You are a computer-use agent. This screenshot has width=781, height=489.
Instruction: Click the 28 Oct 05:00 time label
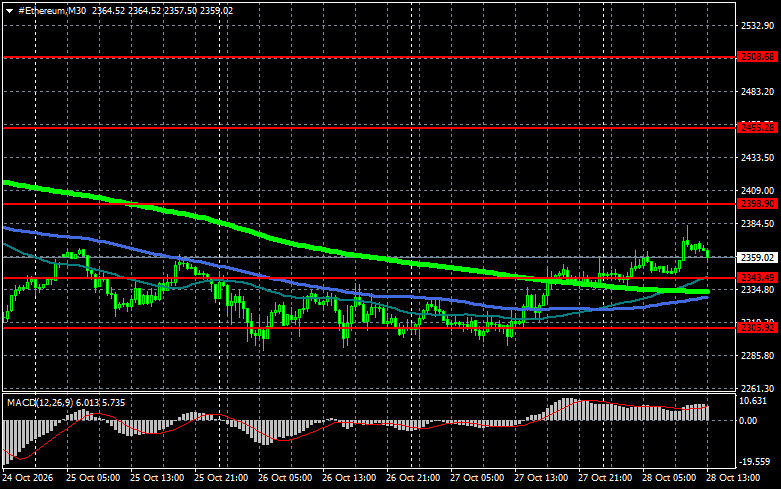[669, 478]
